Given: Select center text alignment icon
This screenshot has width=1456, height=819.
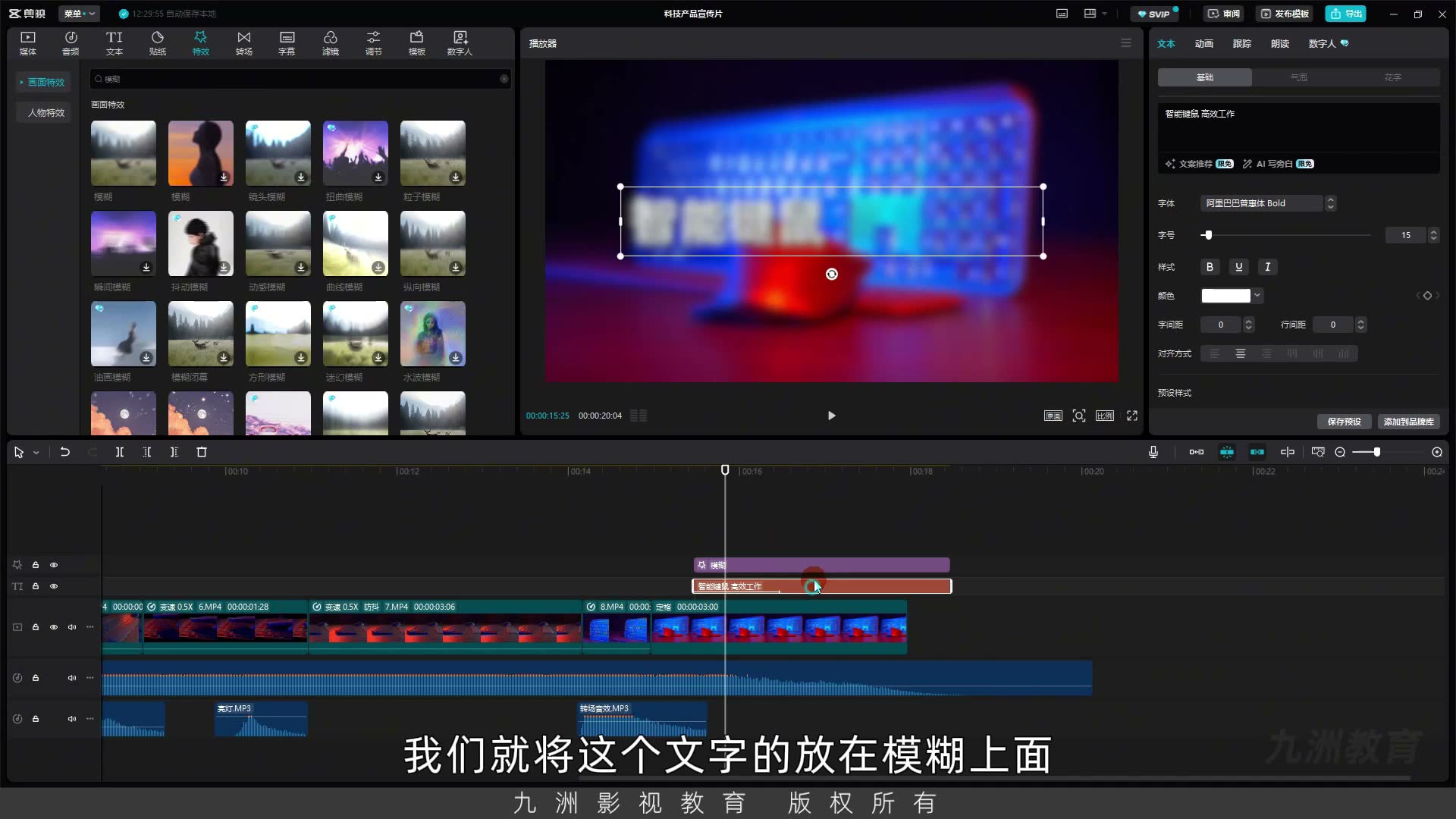Looking at the screenshot, I should point(1241,353).
